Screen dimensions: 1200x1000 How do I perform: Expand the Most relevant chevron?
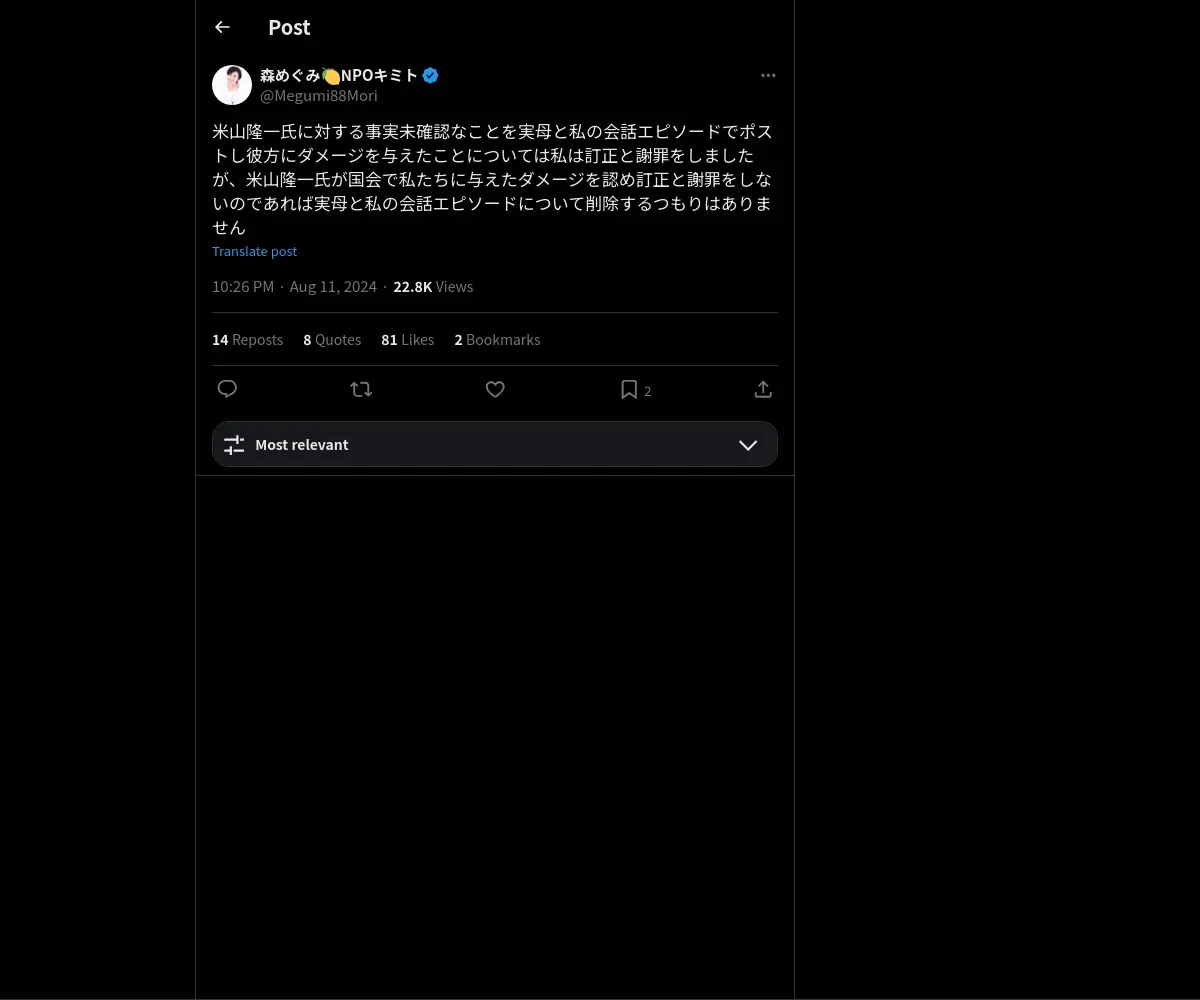(748, 445)
